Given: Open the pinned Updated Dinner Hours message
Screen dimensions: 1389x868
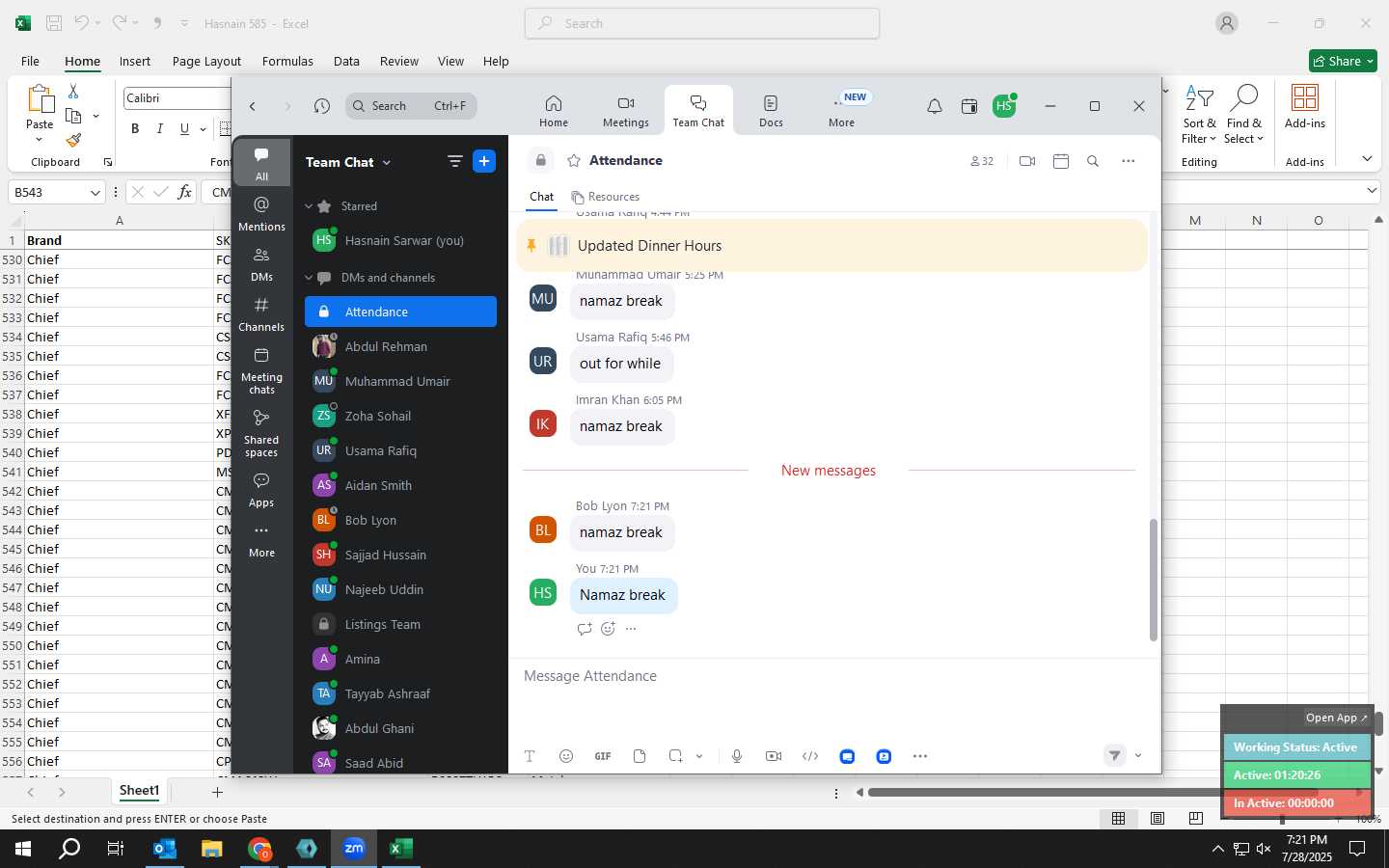Looking at the screenshot, I should pyautogui.click(x=831, y=245).
